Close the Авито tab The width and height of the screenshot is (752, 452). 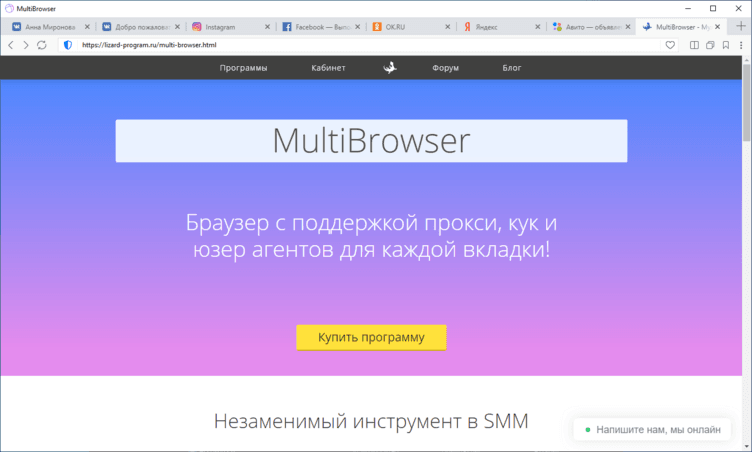(628, 27)
